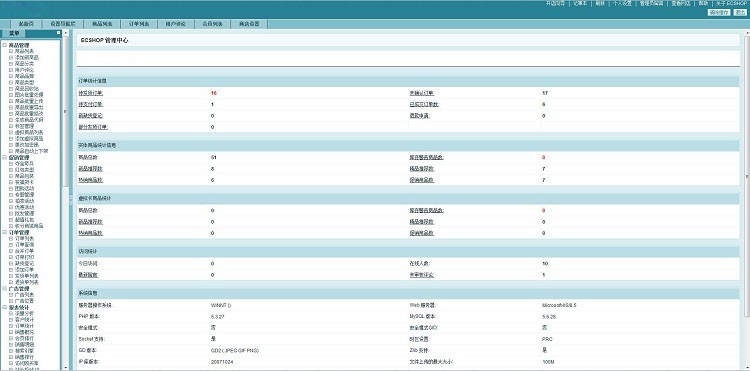Open 广告列表 in the sidebar
The width and height of the screenshot is (750, 371).
pyautogui.click(x=24, y=295)
